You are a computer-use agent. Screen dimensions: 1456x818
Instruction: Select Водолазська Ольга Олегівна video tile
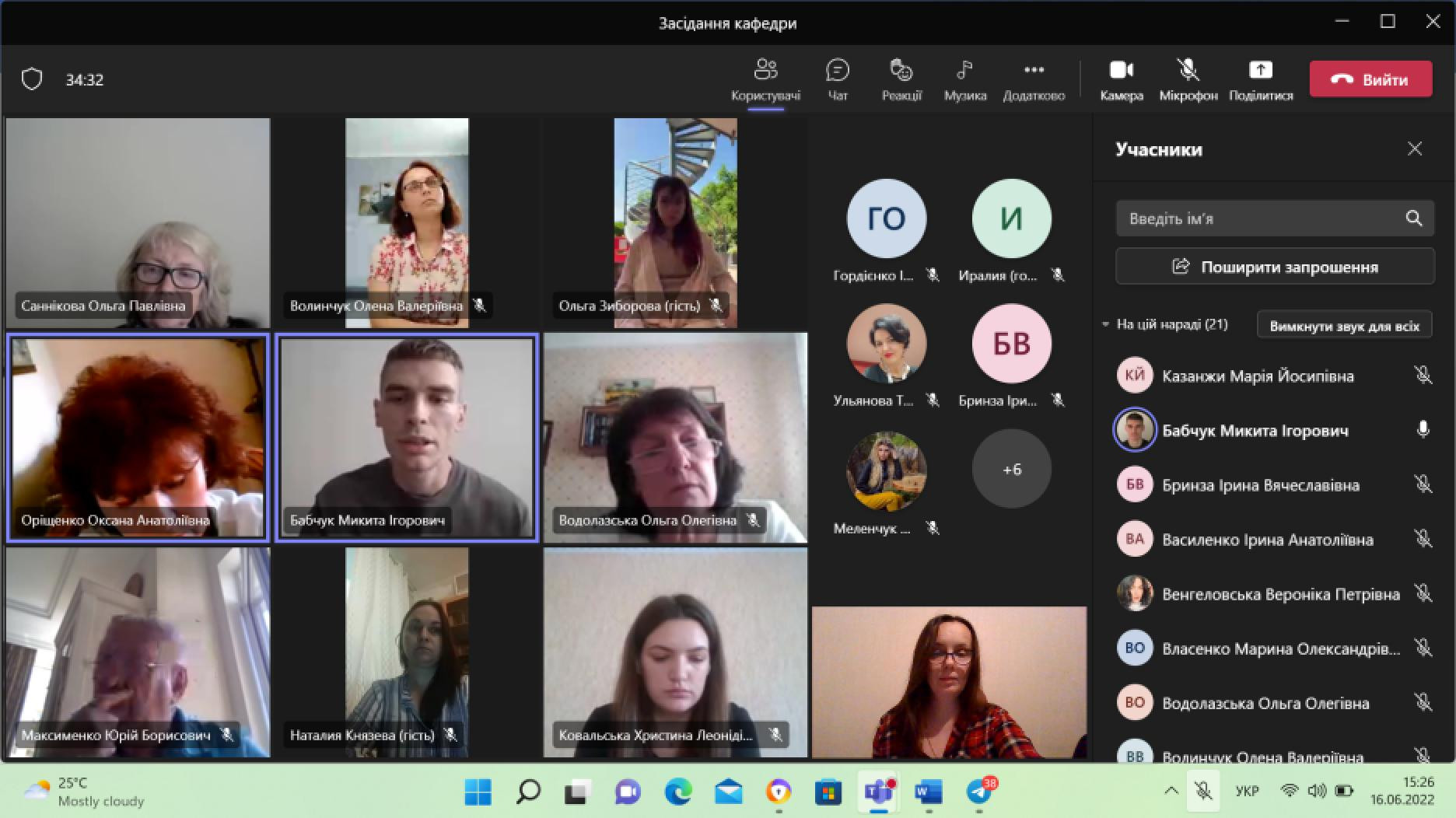(675, 438)
